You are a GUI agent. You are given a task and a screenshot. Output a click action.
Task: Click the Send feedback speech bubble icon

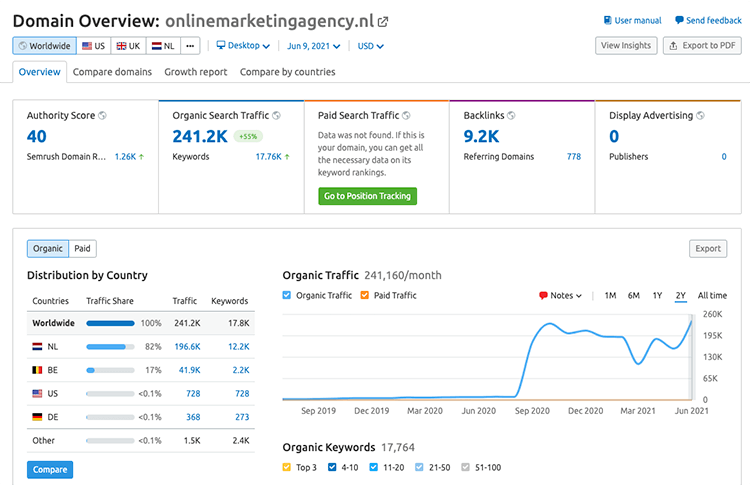(x=679, y=20)
